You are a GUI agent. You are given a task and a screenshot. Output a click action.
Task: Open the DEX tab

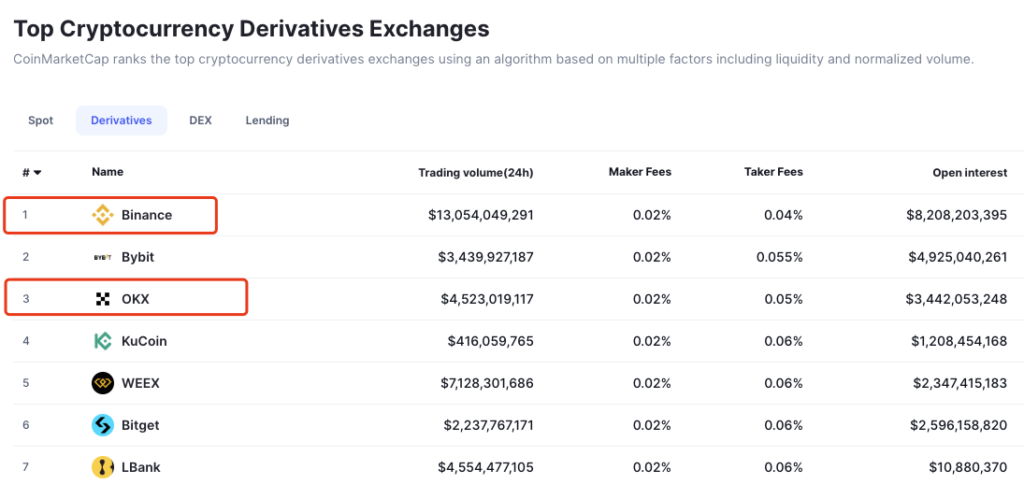200,121
